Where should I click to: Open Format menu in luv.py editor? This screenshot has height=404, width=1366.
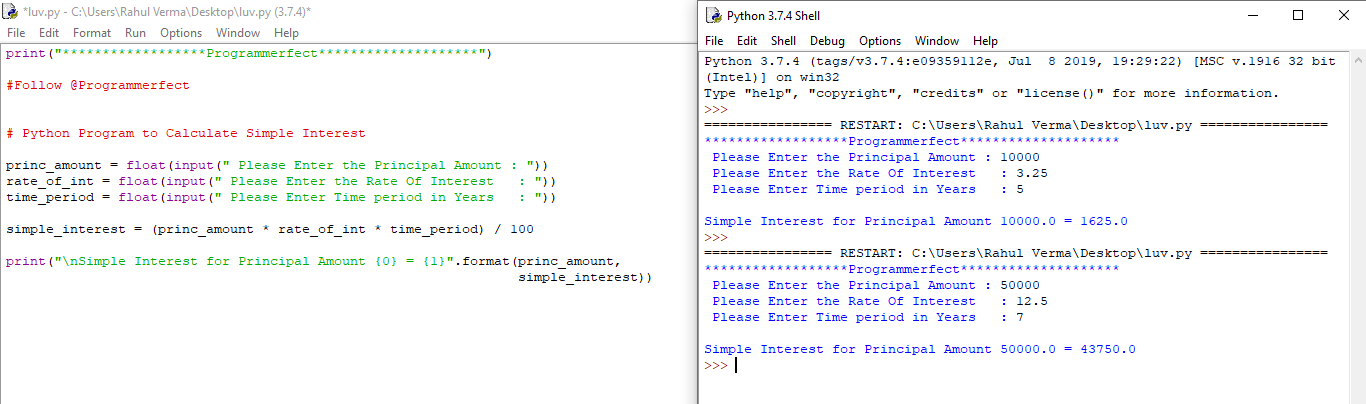tap(92, 33)
